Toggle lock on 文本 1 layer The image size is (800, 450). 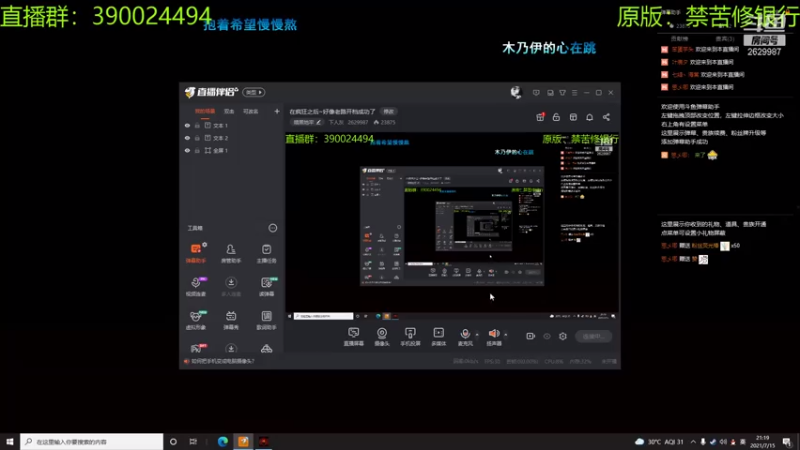coord(197,126)
